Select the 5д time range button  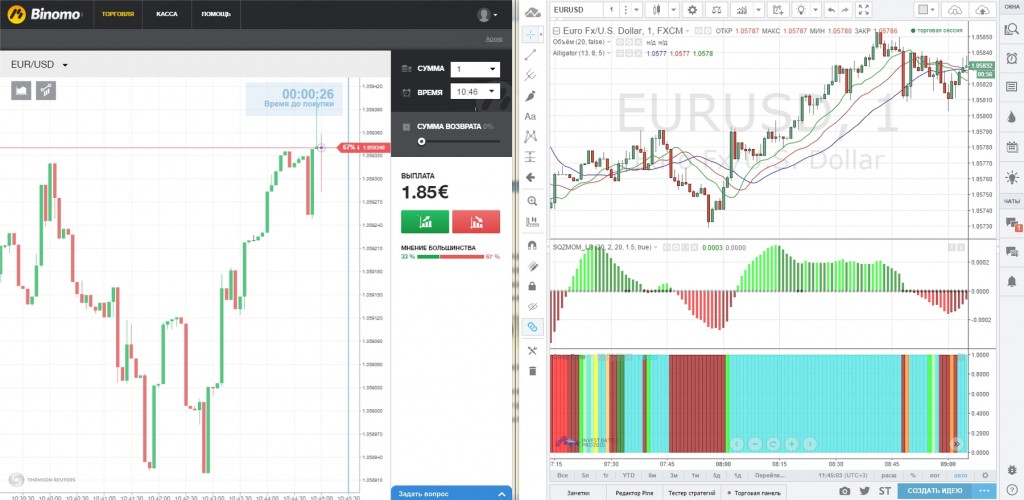pyautogui.click(x=716, y=475)
